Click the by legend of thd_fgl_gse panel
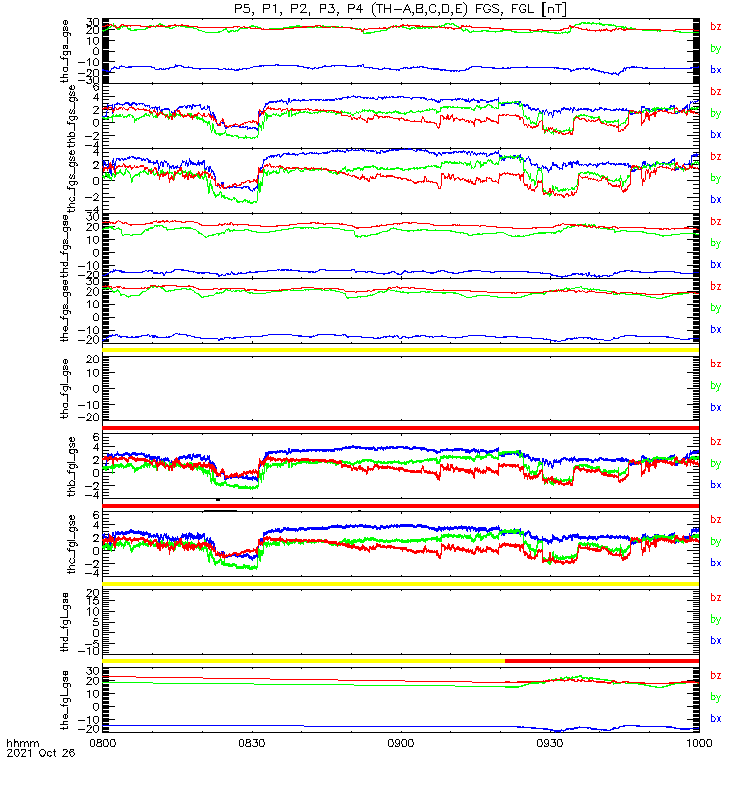Viewport: 750px width, 800px height. [x=716, y=619]
